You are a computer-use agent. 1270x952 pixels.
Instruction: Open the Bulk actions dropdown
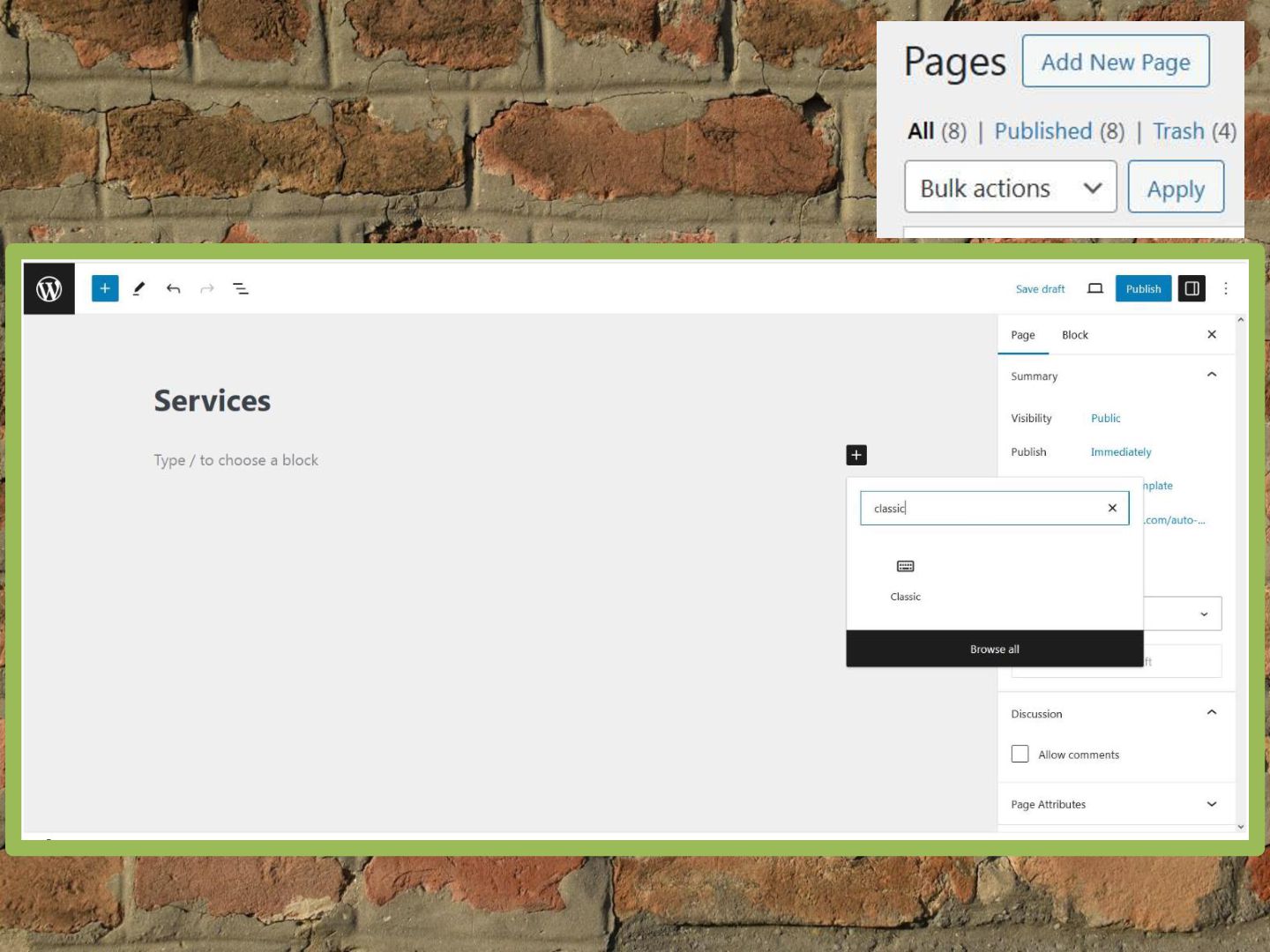click(1011, 187)
